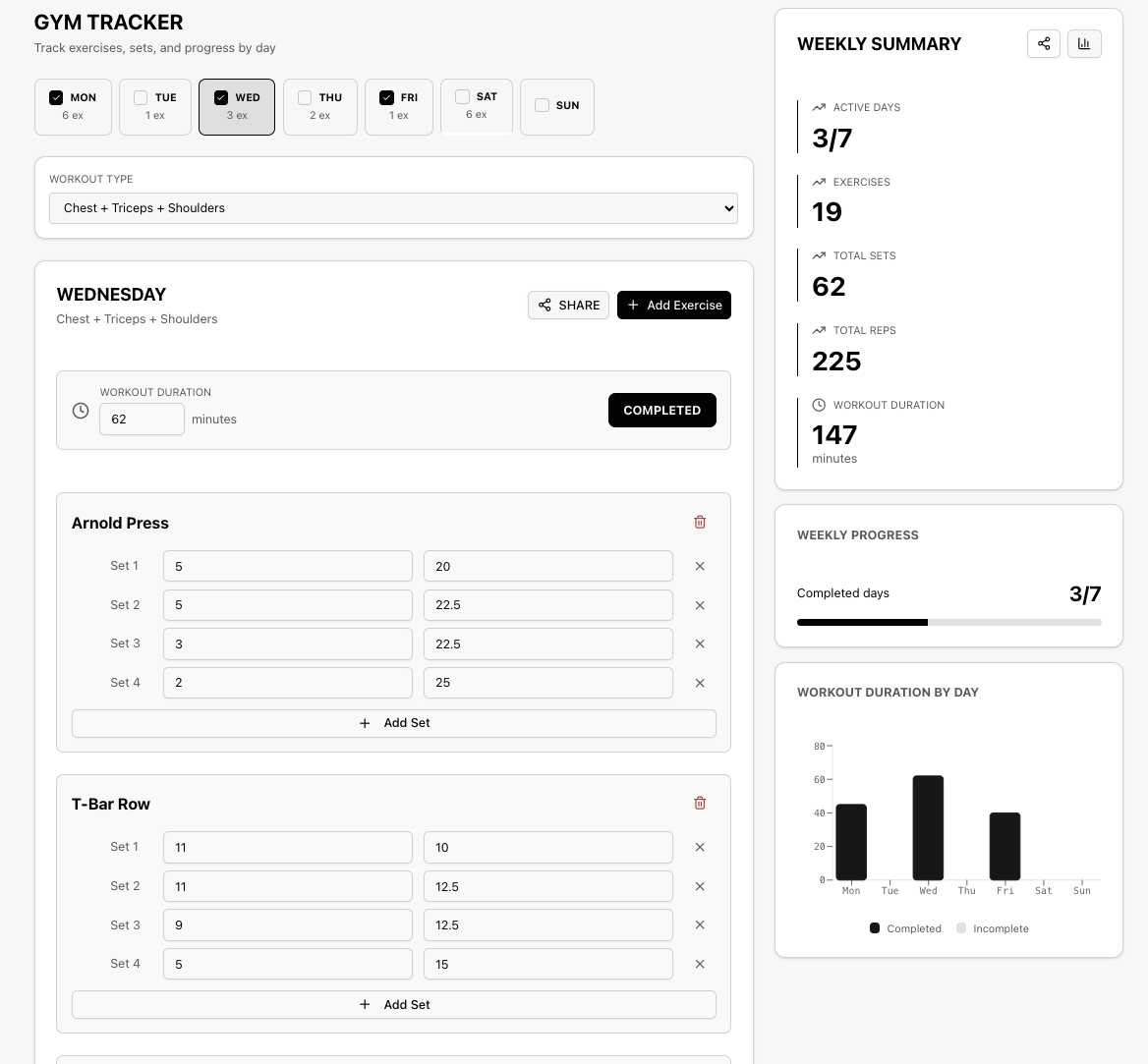Click the COMPLETED button

click(x=661, y=411)
